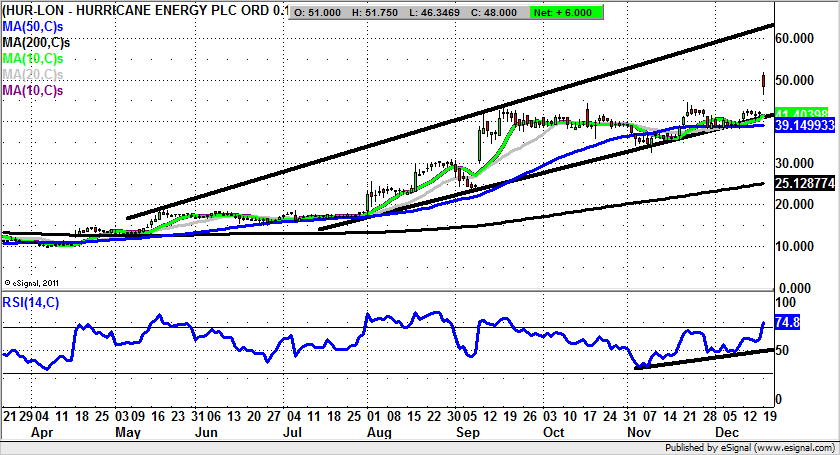This screenshot has width=840, height=455.
Task: Click the eSignal 2011 copyright text
Action: [x=31, y=282]
